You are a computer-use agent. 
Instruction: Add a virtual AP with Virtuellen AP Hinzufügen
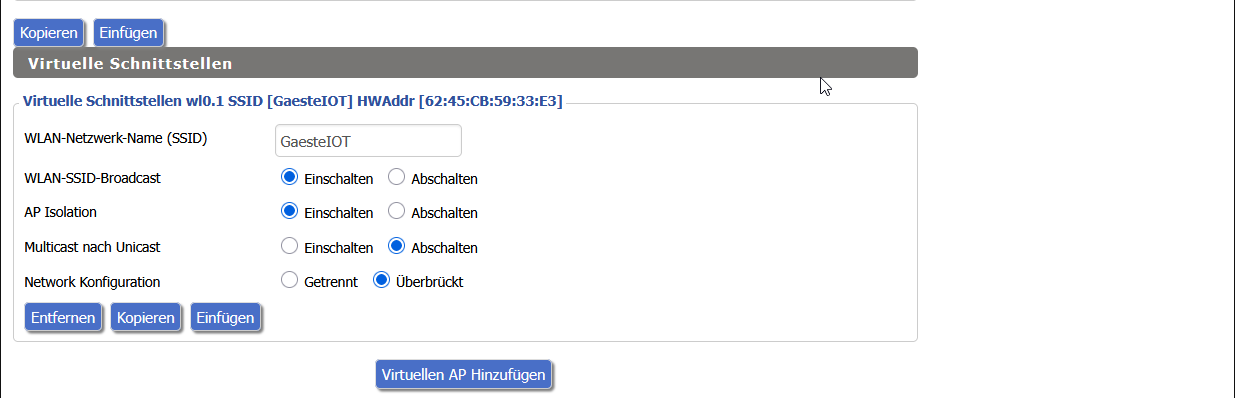pos(464,375)
